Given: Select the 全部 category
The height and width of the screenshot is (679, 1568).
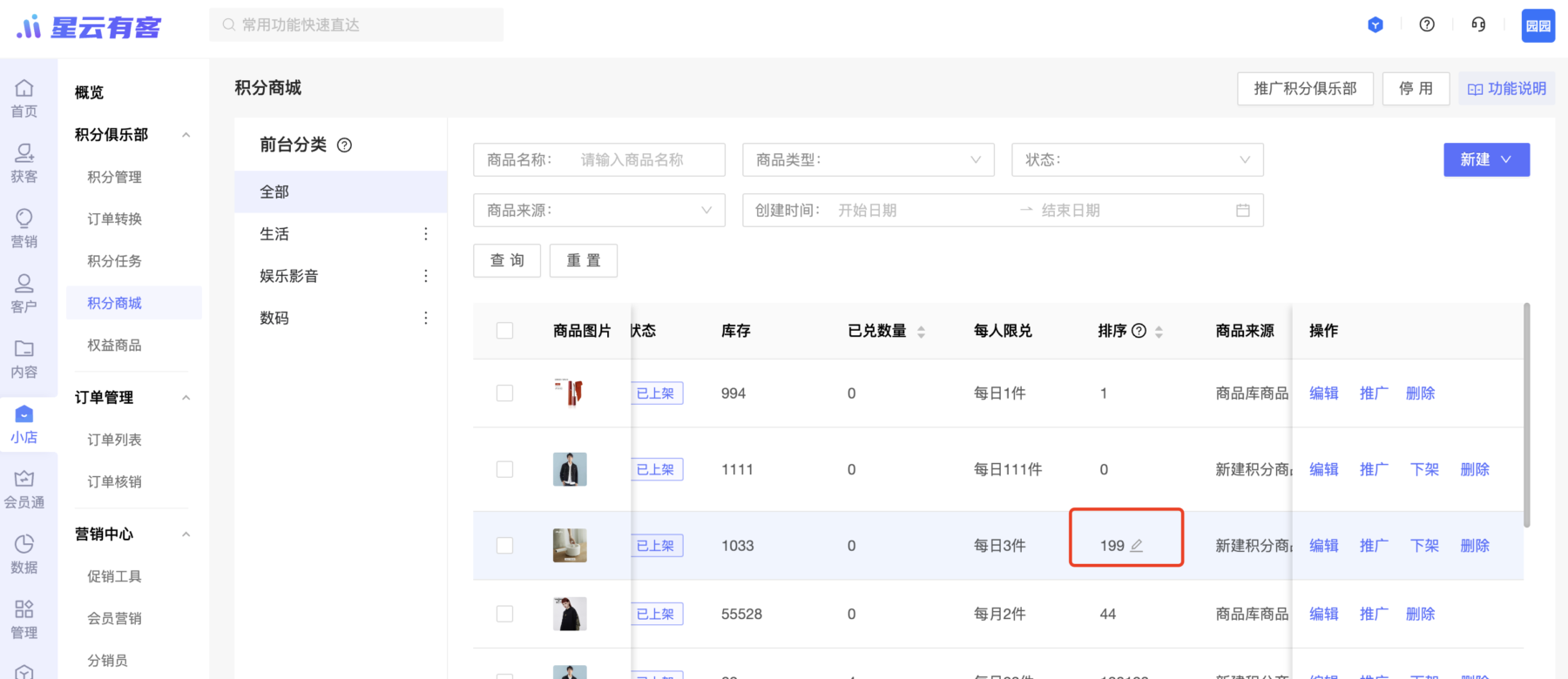Looking at the screenshot, I should coord(341,192).
